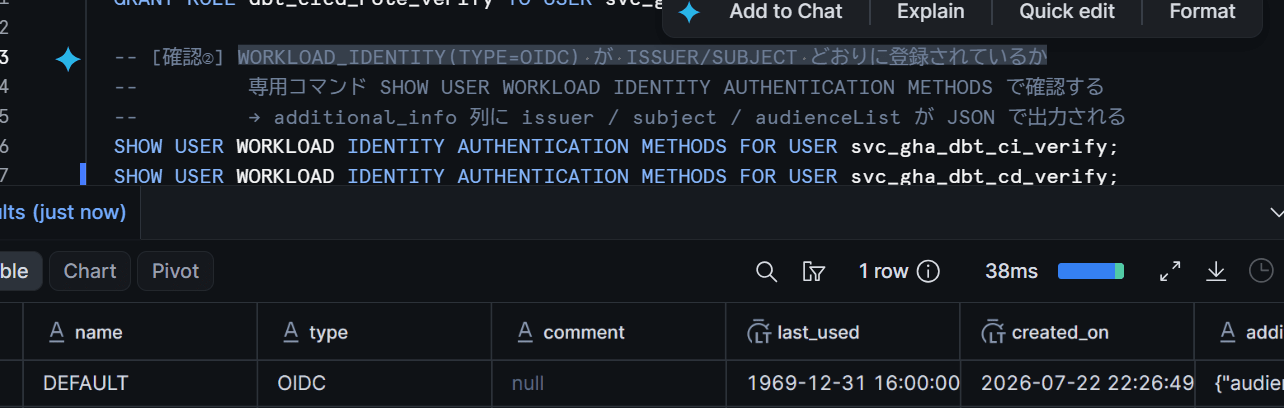
Task: Open the results filter funnel icon
Action: coord(814,271)
